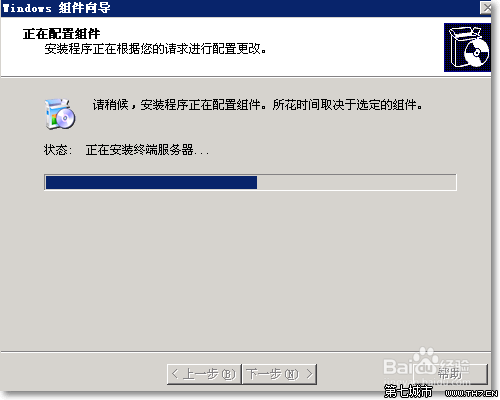Click the 请稍候 instruction message
500x400 pixels.
(257, 105)
